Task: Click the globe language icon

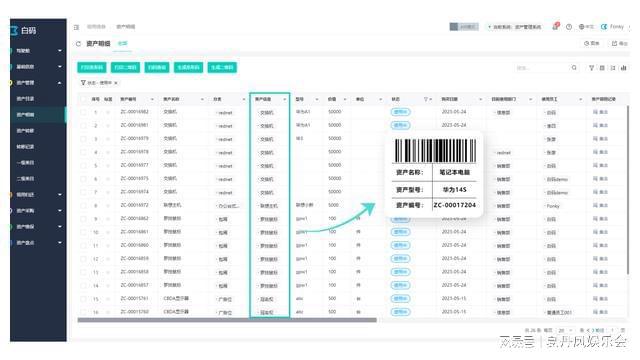Action: [x=582, y=27]
